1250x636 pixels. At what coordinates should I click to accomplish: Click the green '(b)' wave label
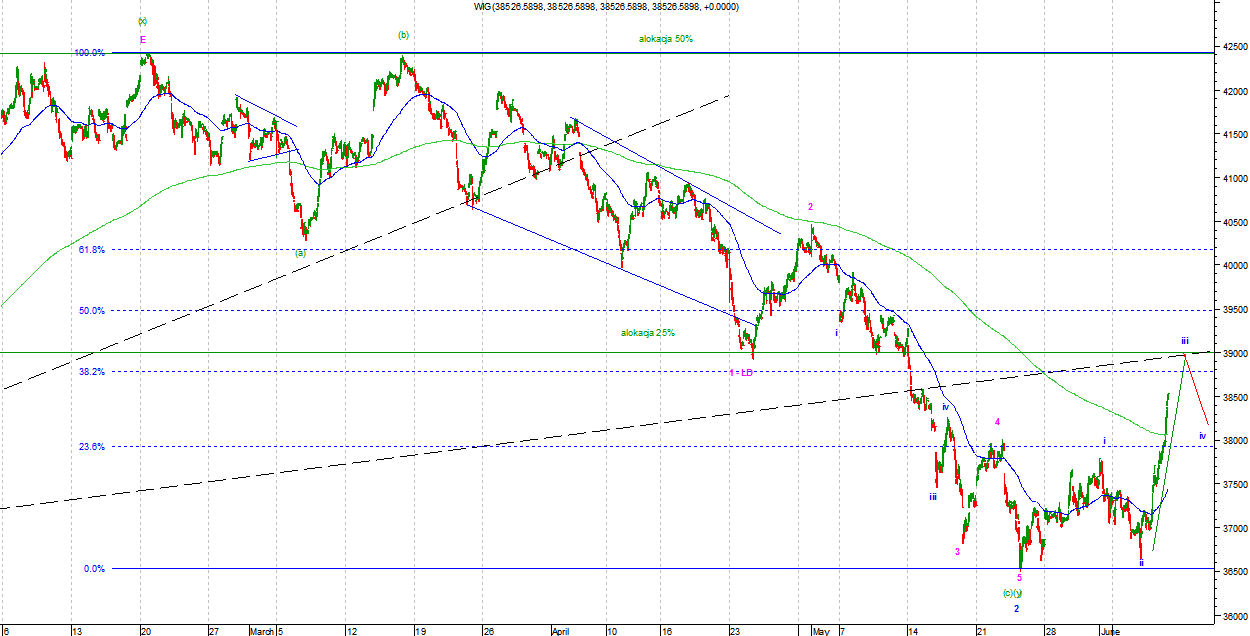pyautogui.click(x=403, y=35)
